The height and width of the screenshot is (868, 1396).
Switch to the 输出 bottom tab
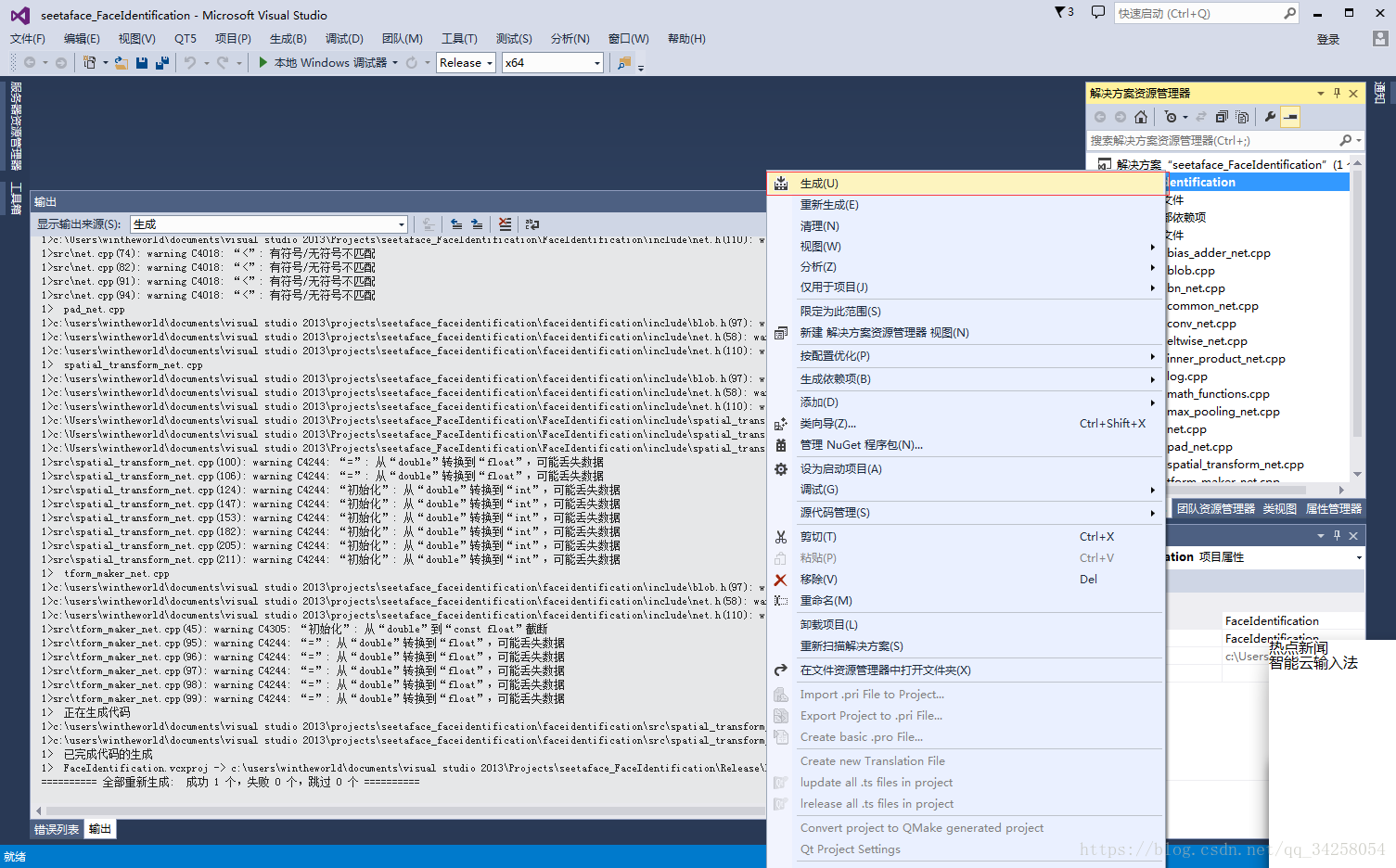click(x=100, y=829)
